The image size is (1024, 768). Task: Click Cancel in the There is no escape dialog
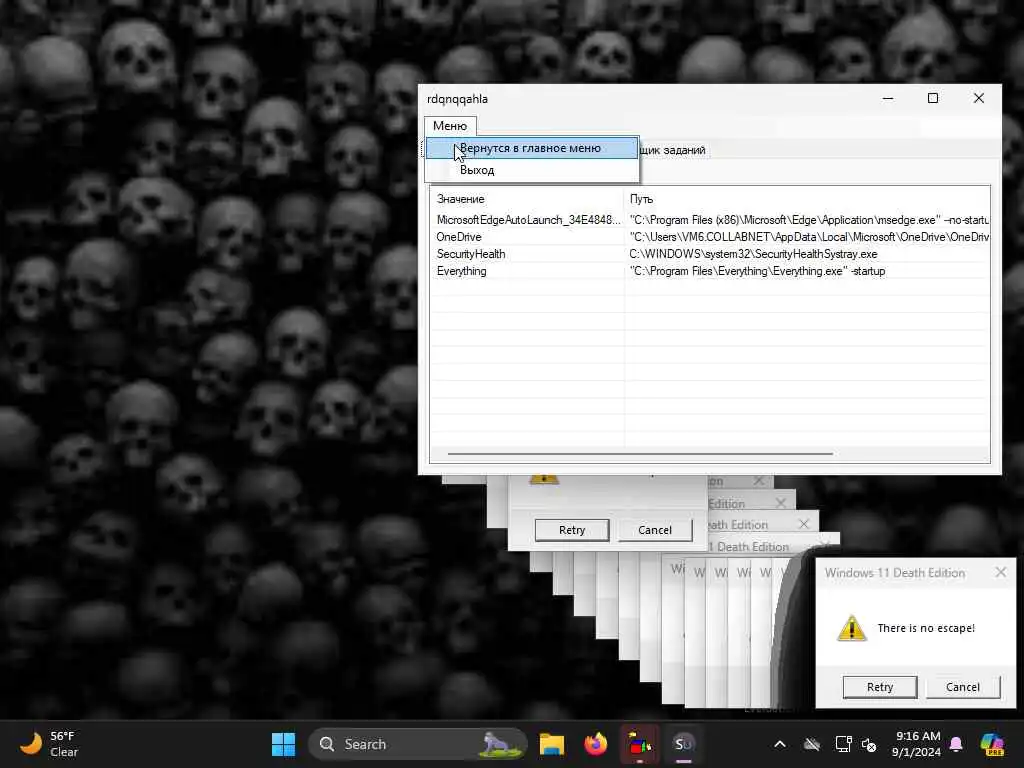click(963, 687)
